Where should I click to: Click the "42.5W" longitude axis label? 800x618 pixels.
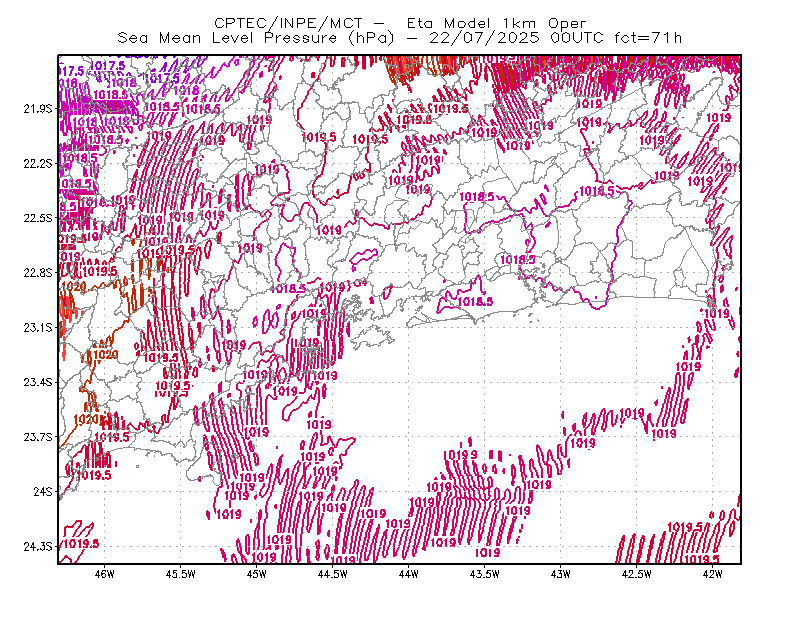click(x=637, y=574)
